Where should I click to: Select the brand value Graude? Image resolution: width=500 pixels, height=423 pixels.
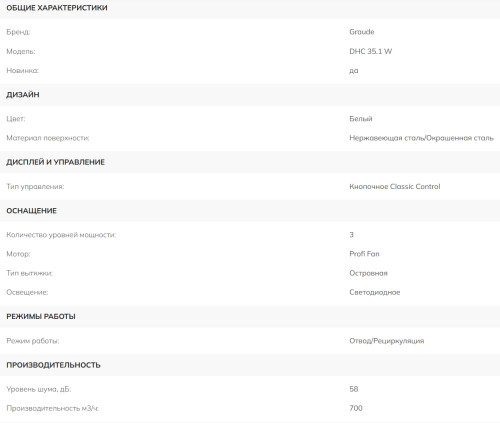pyautogui.click(x=362, y=32)
